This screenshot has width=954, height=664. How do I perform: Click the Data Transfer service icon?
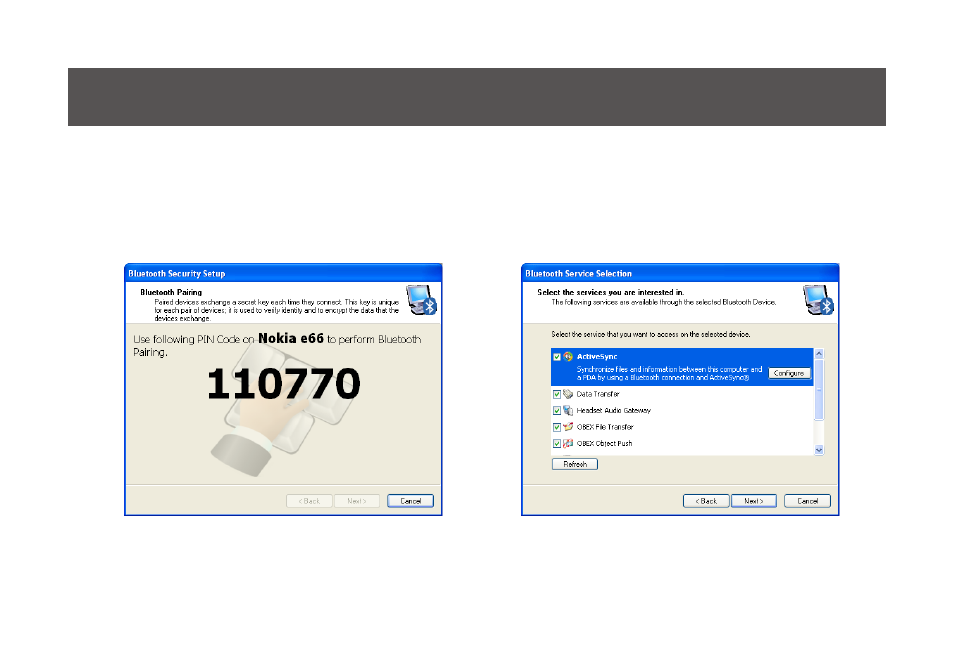point(568,394)
